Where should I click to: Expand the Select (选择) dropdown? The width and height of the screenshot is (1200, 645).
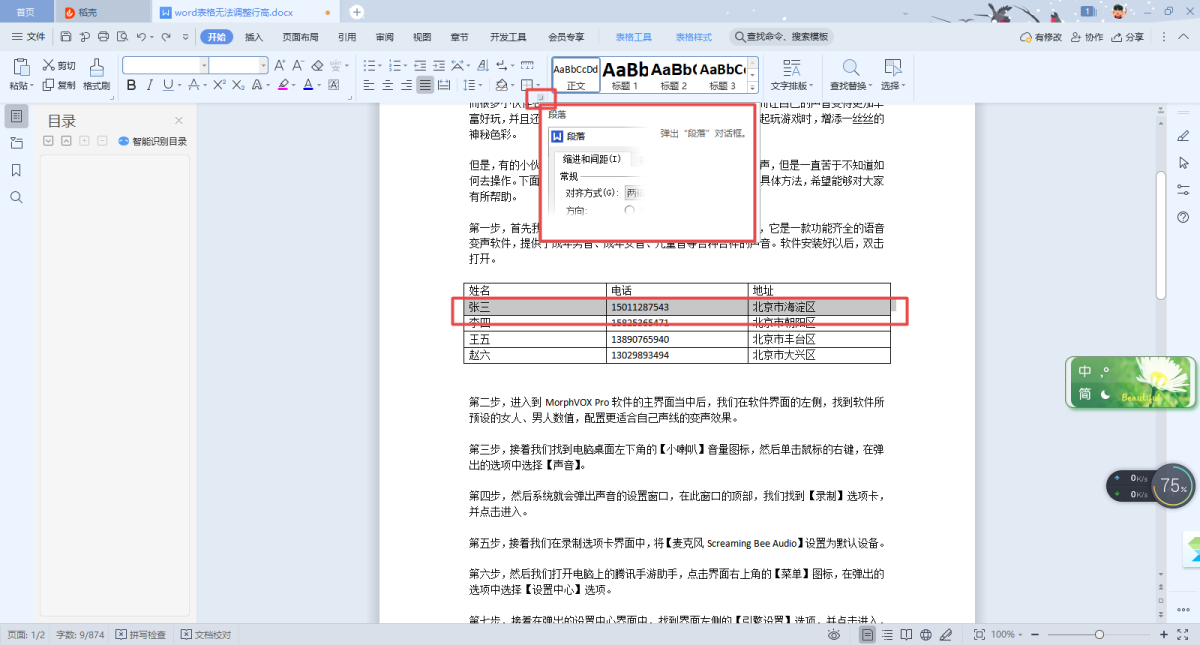[x=894, y=86]
